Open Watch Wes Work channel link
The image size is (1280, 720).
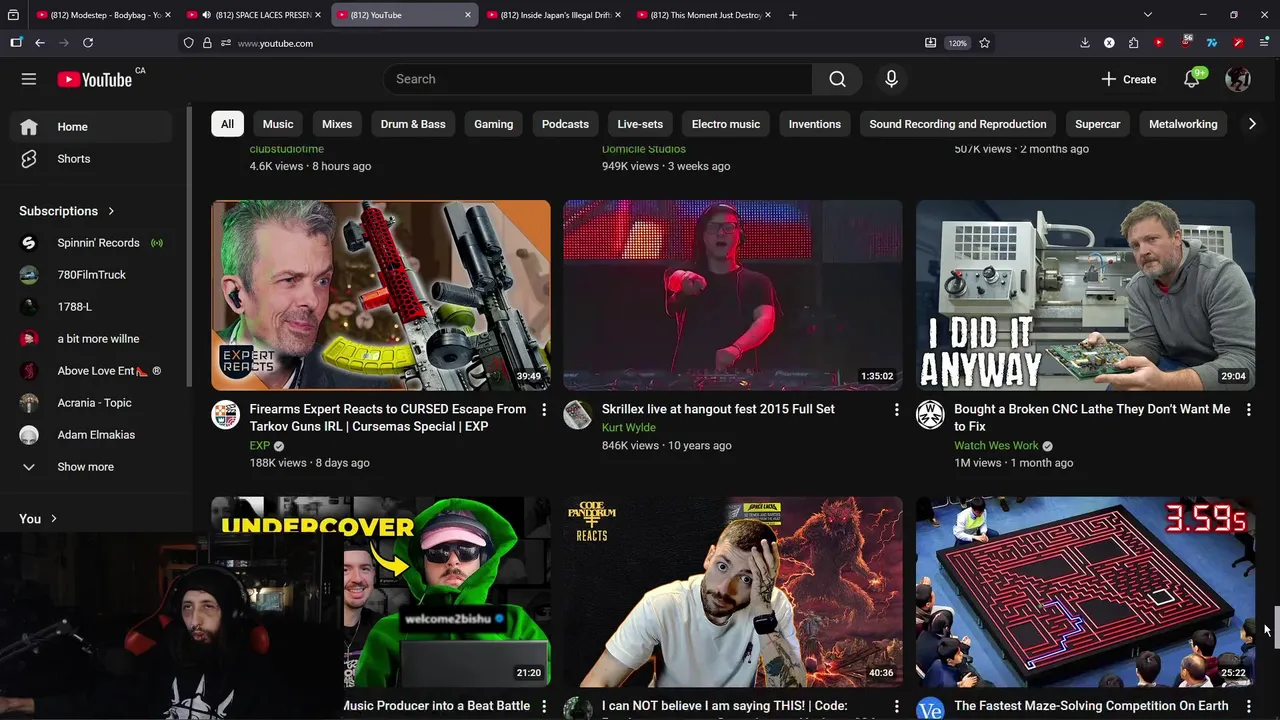(x=996, y=446)
